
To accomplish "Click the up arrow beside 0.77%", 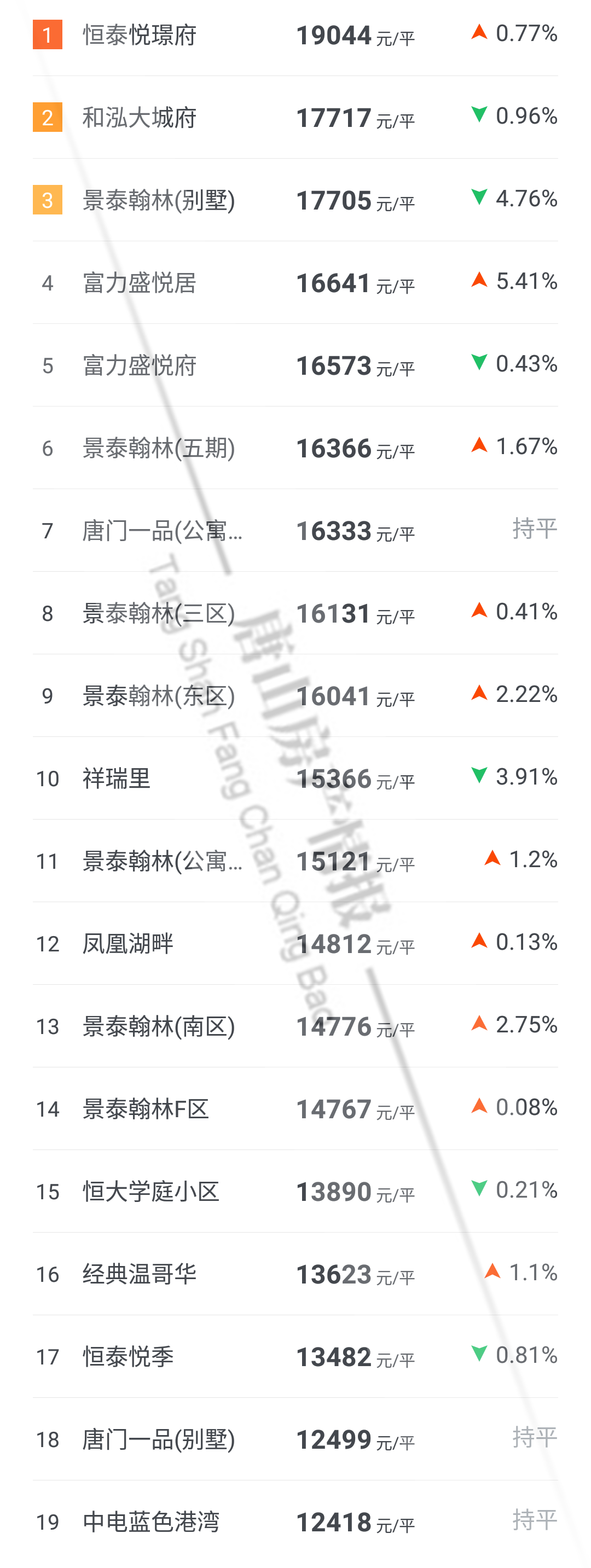I will click(479, 32).
